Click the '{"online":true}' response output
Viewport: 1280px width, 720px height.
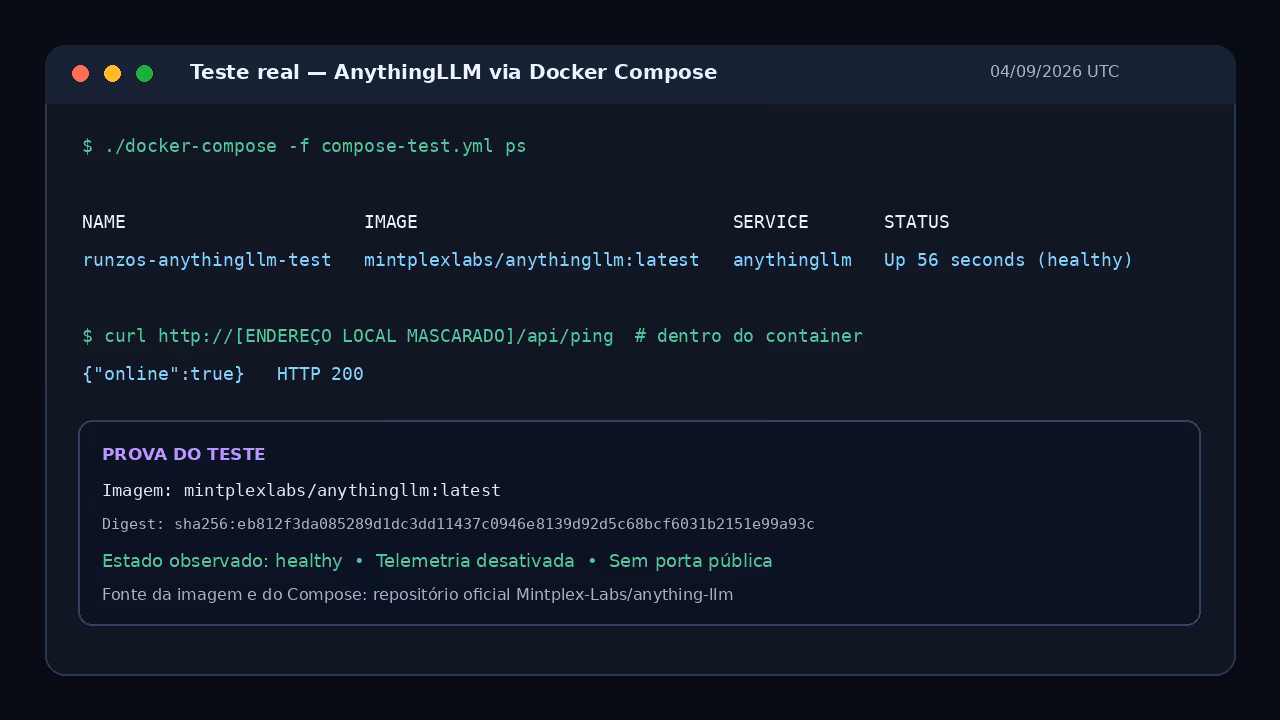click(163, 374)
